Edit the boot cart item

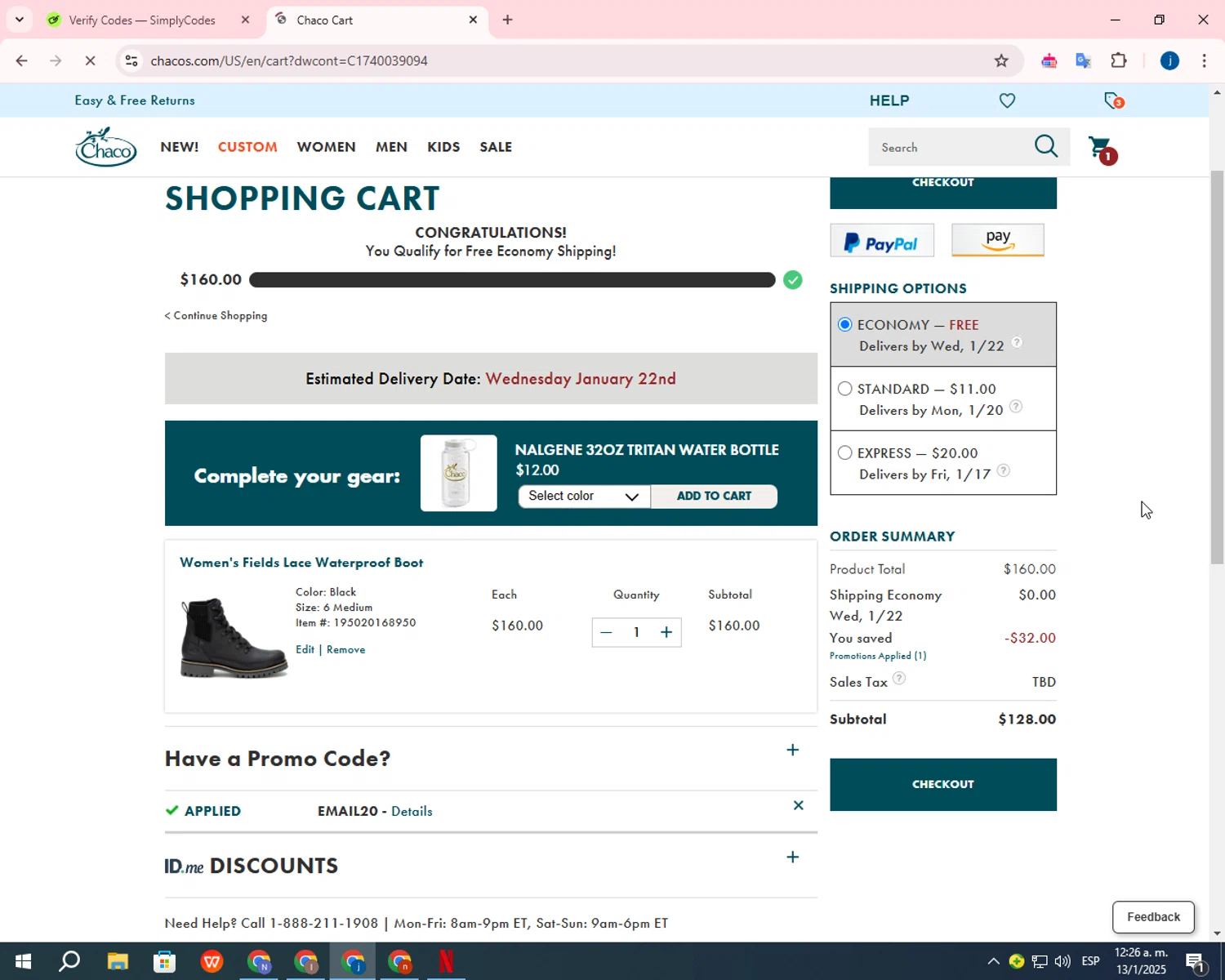pyautogui.click(x=305, y=650)
